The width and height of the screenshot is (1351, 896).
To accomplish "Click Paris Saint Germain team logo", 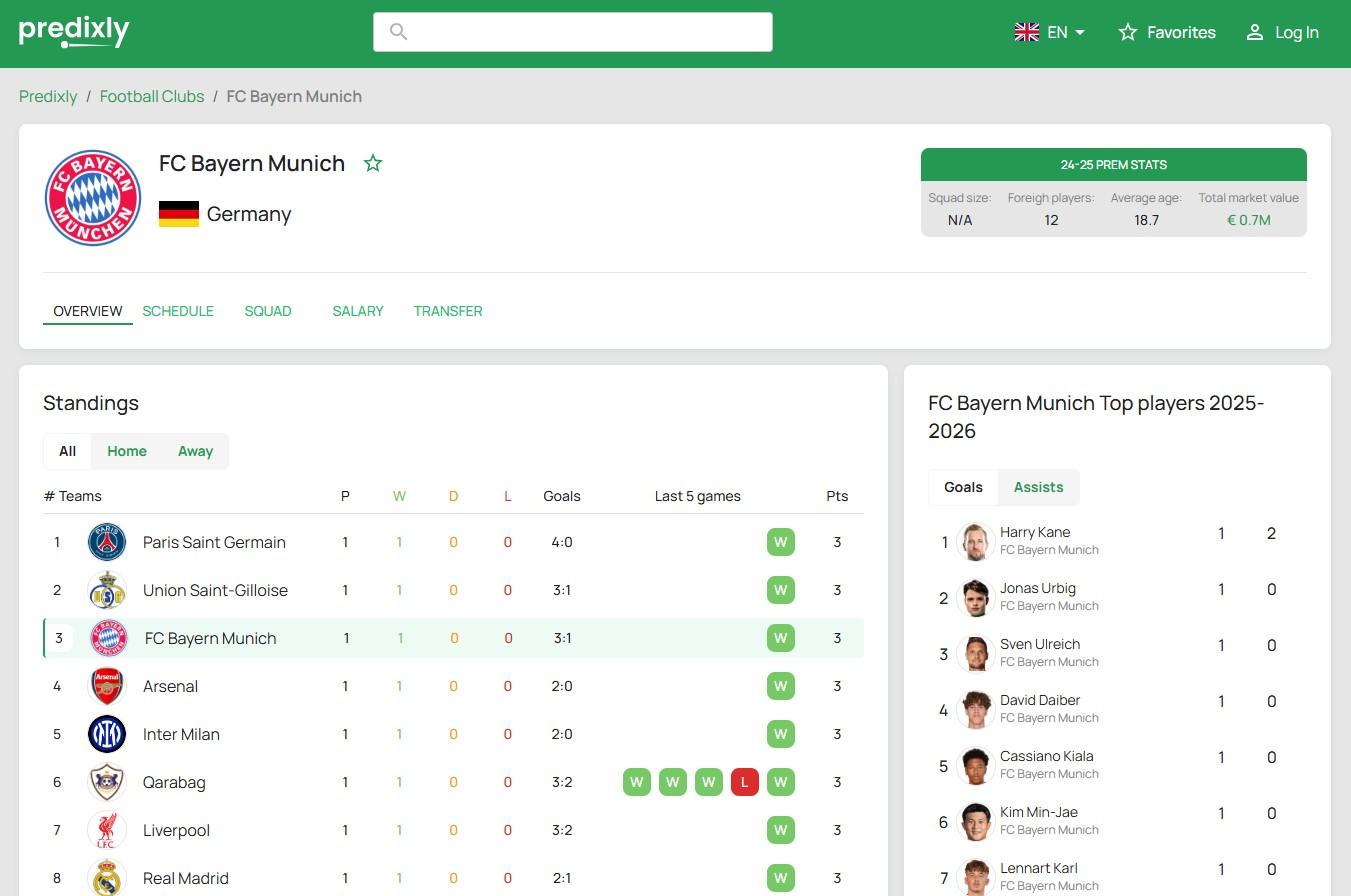I will point(107,542).
